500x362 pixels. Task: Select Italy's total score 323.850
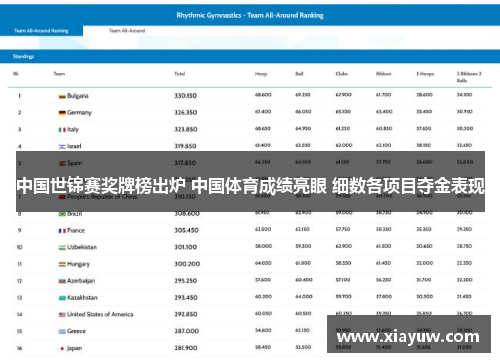coord(186,129)
